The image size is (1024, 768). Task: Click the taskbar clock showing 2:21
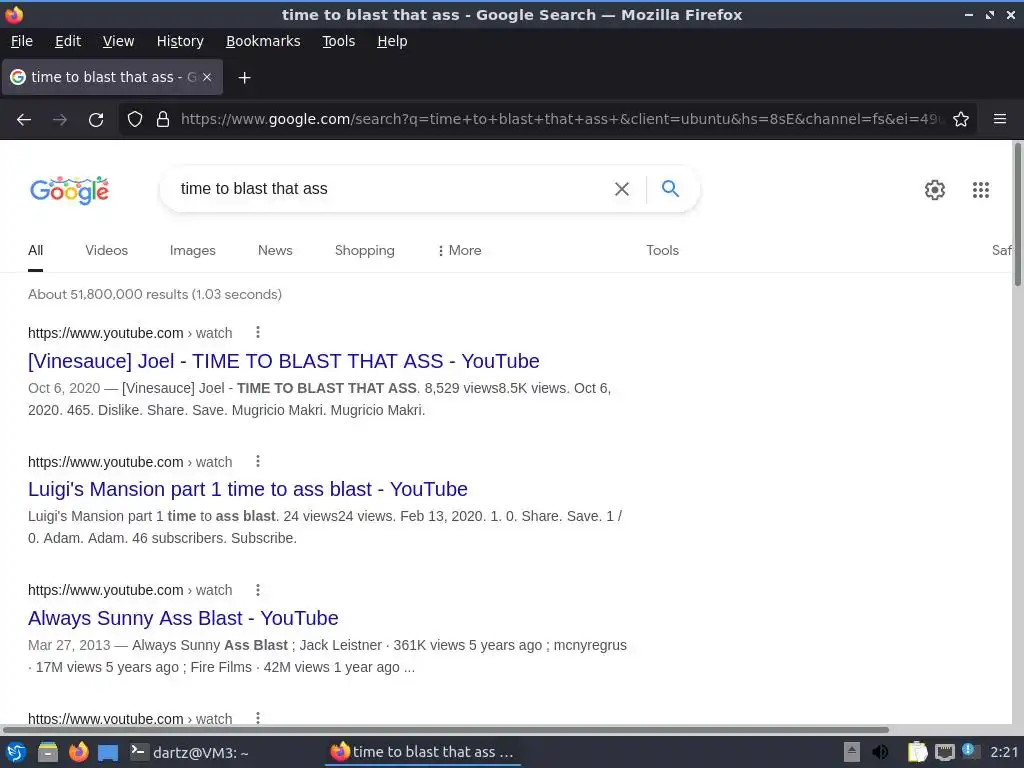tap(1004, 752)
